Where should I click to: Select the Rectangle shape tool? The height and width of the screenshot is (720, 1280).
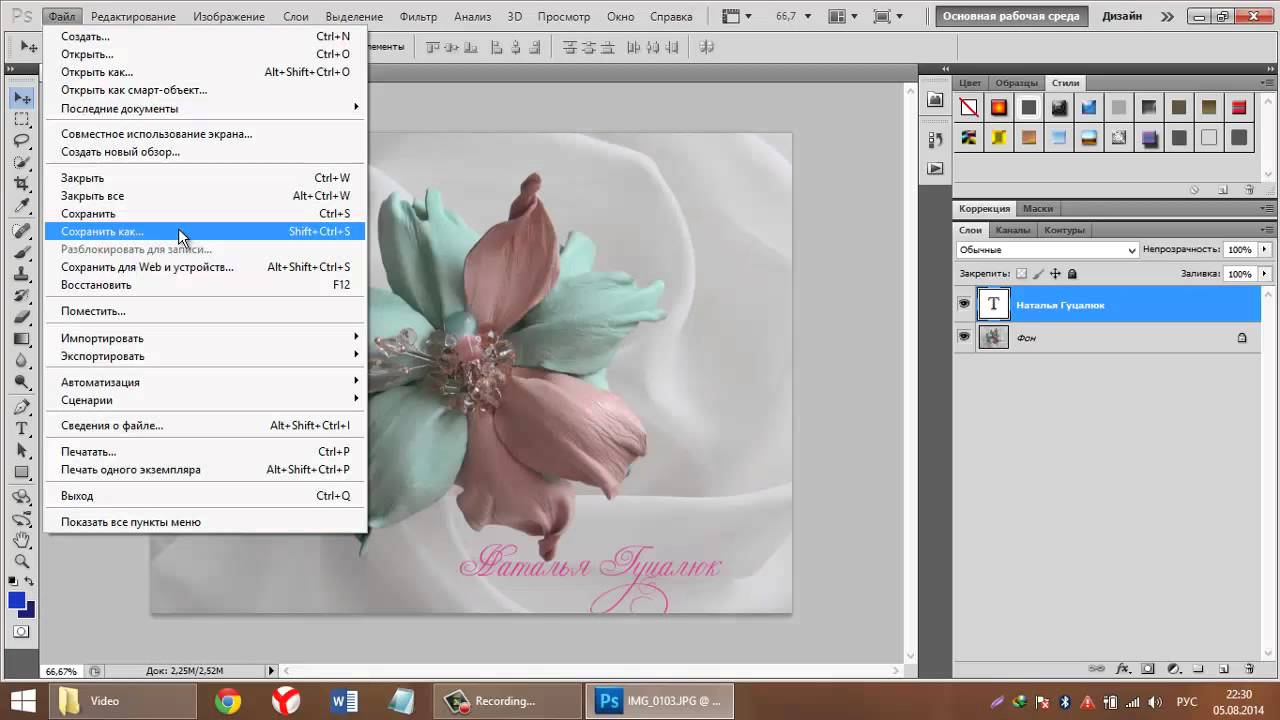21,473
